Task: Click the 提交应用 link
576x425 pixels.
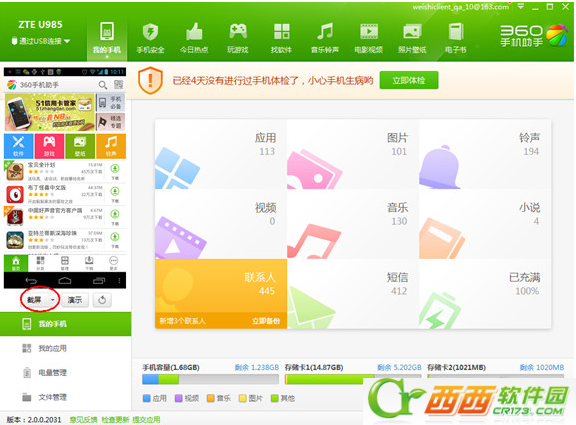Action: coord(146,419)
